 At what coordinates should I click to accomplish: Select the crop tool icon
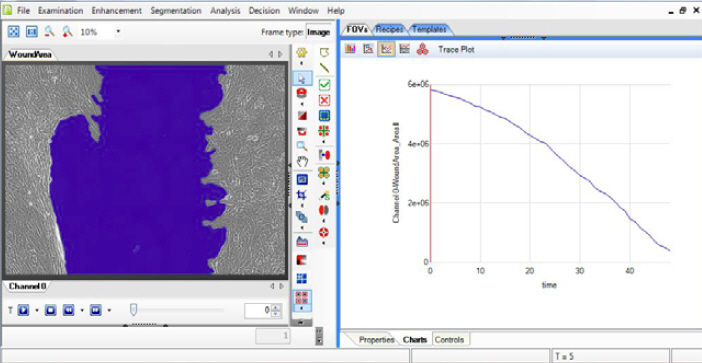point(302,194)
